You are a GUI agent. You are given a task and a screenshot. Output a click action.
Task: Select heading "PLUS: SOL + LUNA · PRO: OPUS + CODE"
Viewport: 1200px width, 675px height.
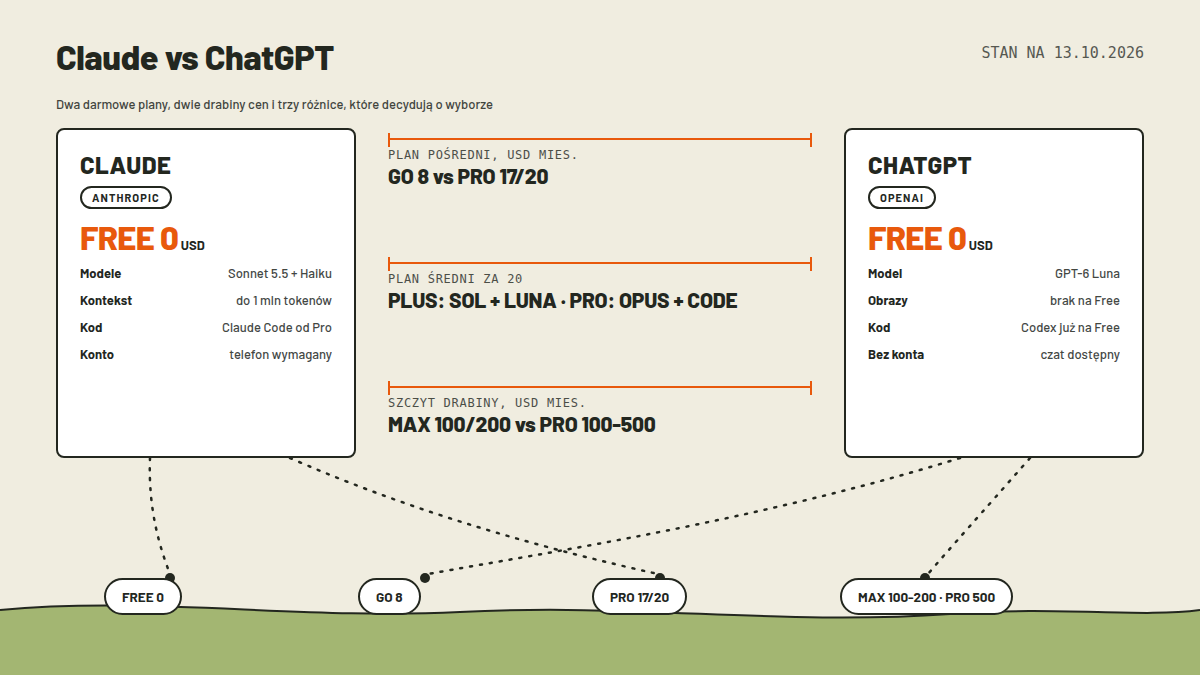[x=563, y=301]
